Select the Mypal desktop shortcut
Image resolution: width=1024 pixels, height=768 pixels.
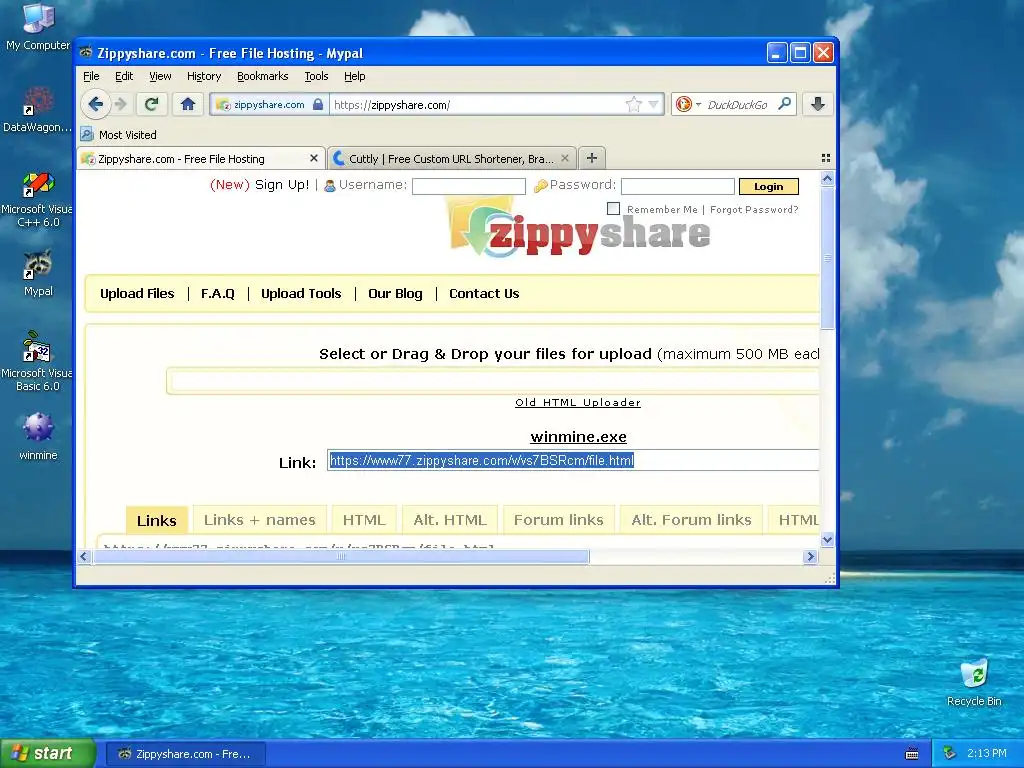pyautogui.click(x=38, y=273)
